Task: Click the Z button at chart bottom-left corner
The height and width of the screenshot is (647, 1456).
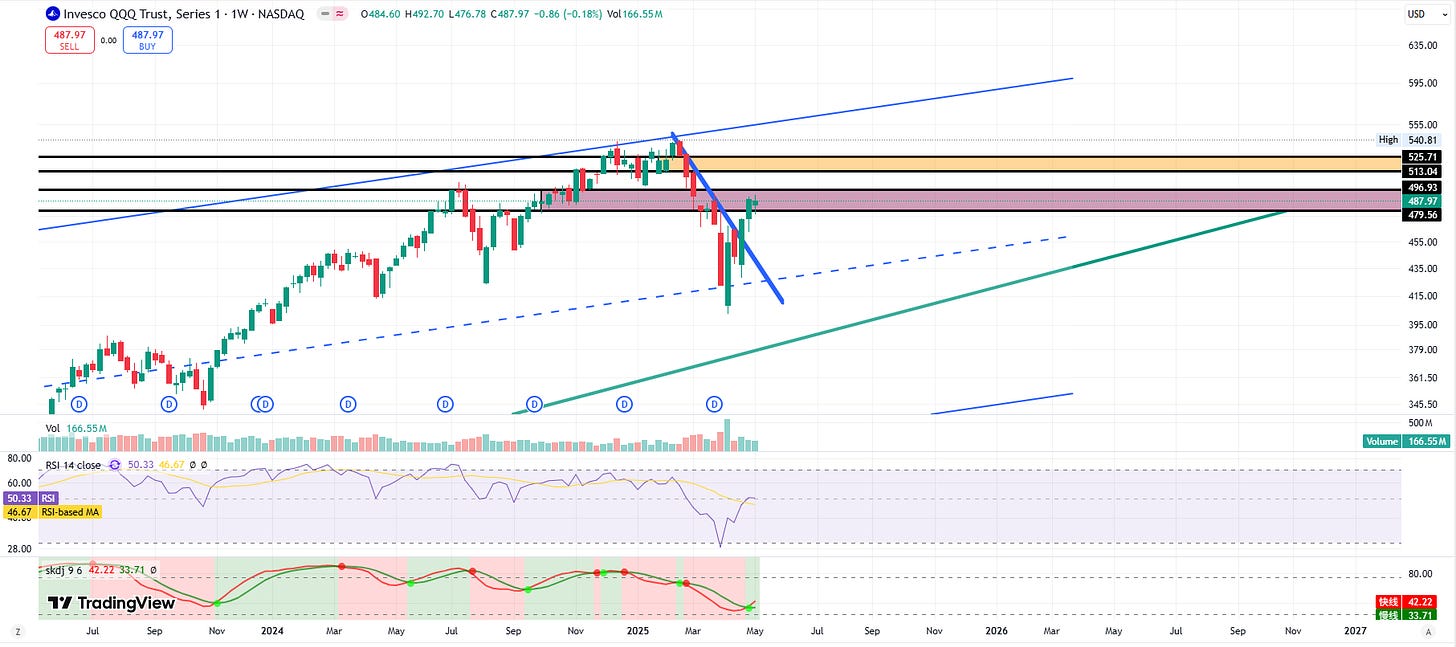Action: (x=17, y=631)
